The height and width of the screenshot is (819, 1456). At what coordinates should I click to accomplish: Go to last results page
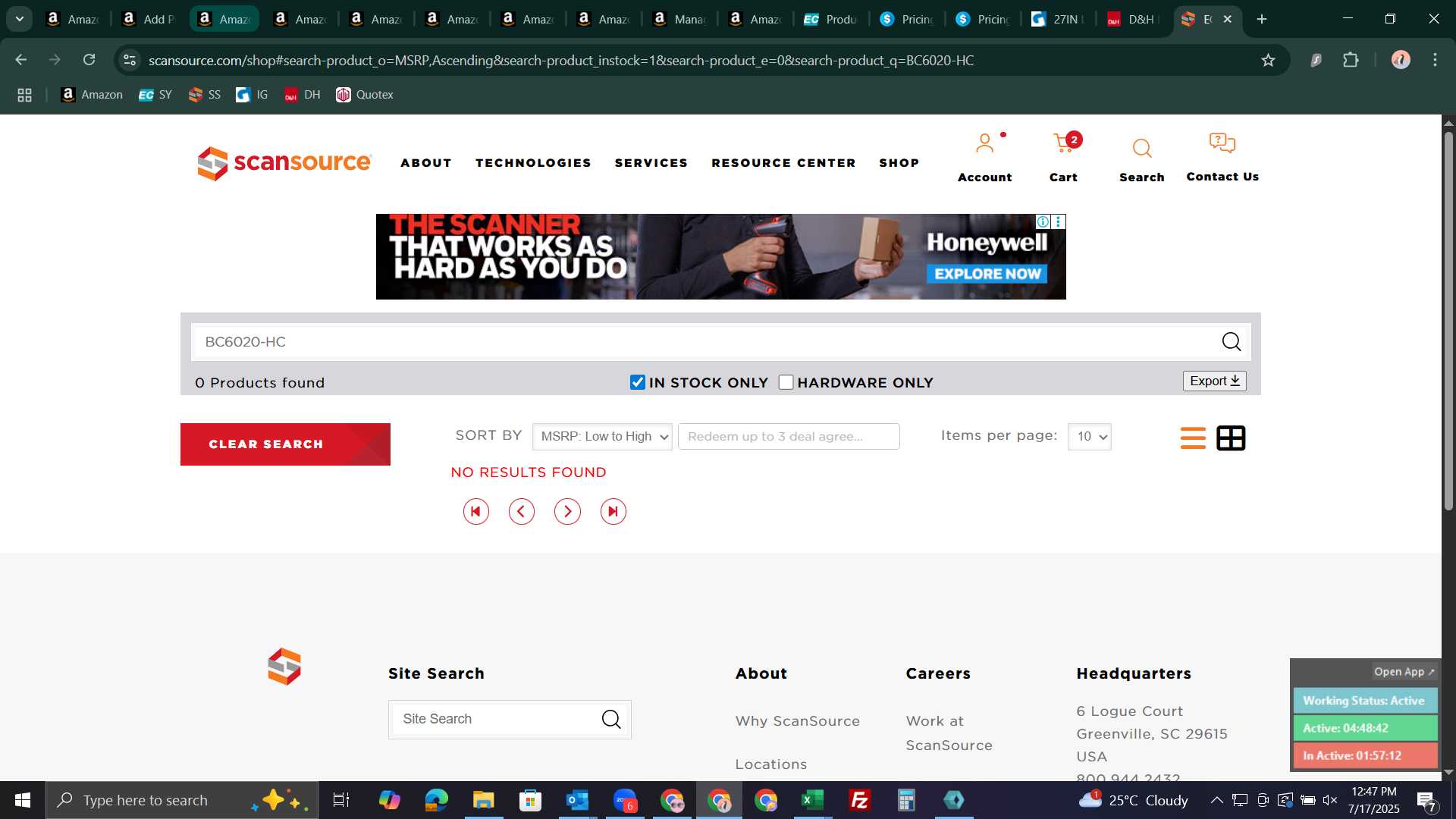coord(613,512)
